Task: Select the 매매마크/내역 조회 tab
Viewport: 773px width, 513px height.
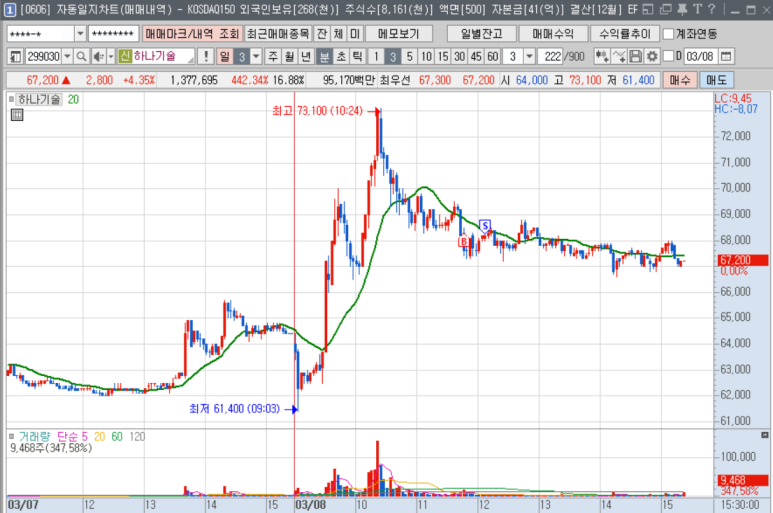Action: click(191, 34)
